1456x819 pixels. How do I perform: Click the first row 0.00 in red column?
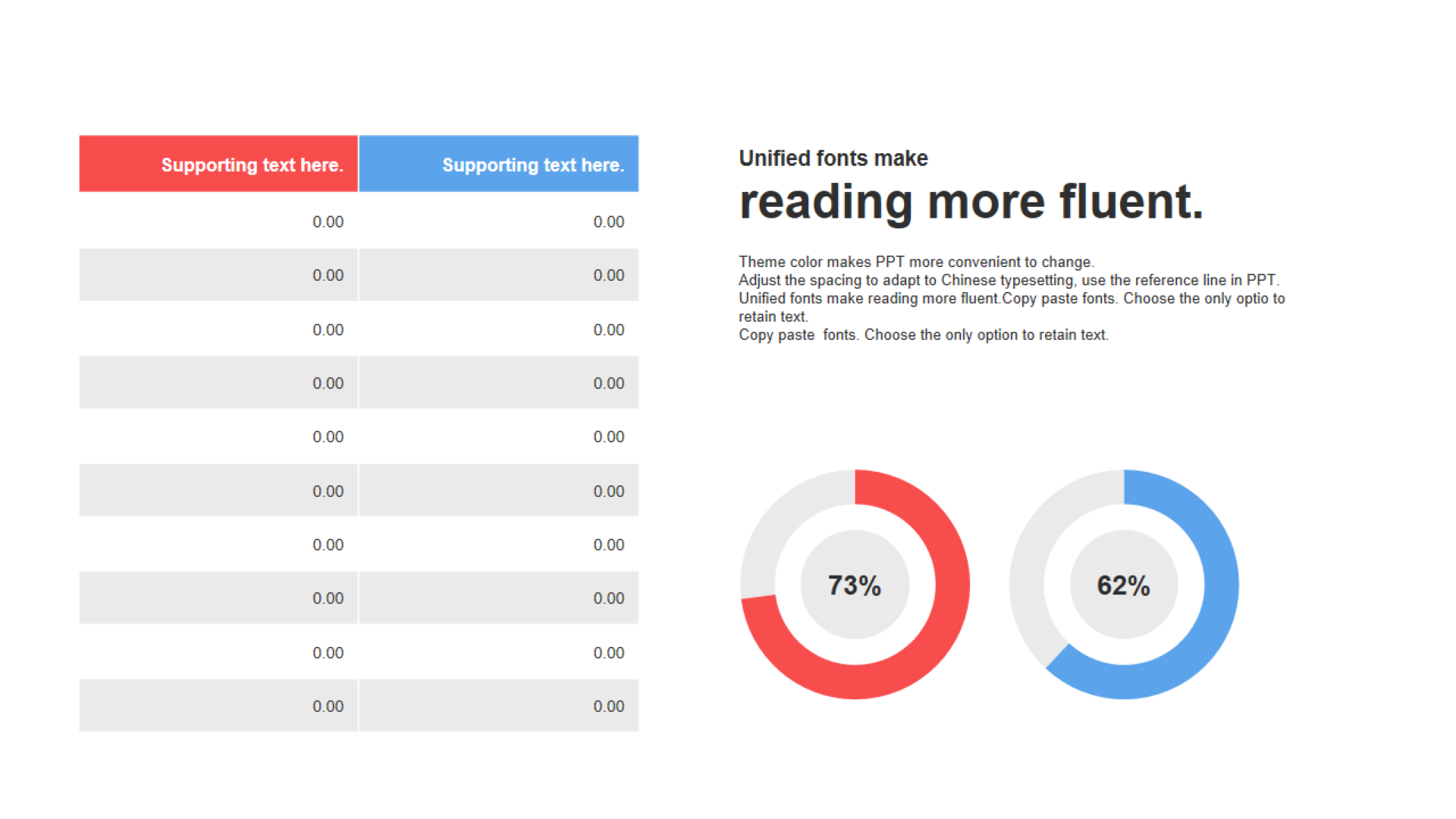(328, 221)
